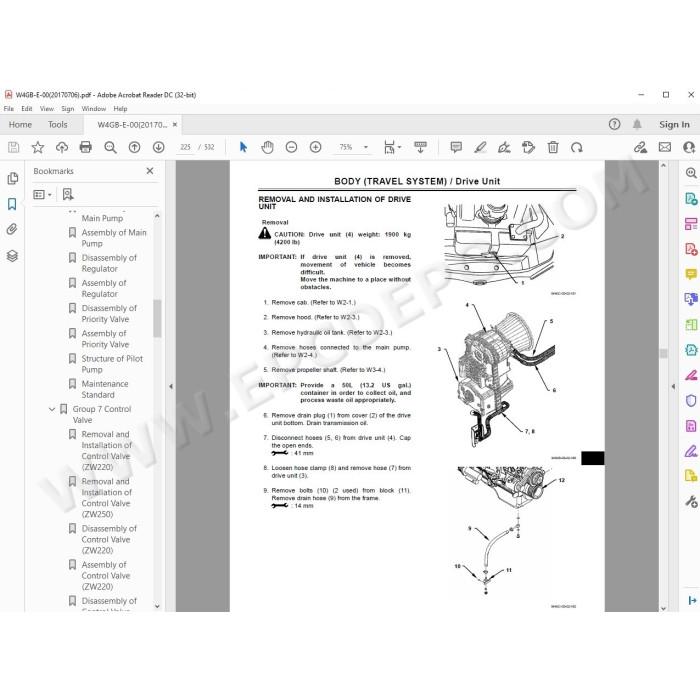Image resolution: width=700 pixels, height=700 pixels.
Task: Click the Sign In button
Action: pos(674,125)
